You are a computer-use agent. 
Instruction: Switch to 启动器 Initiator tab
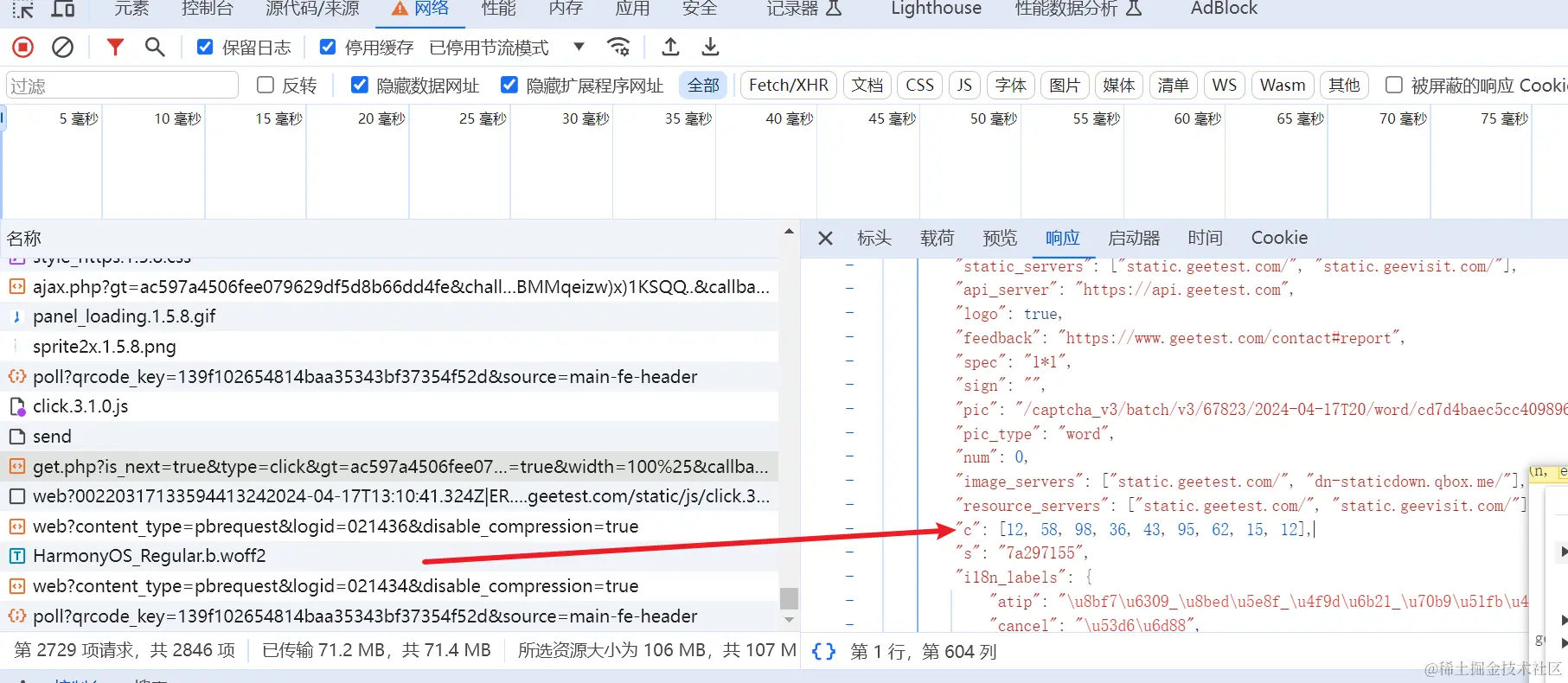[x=1134, y=238]
